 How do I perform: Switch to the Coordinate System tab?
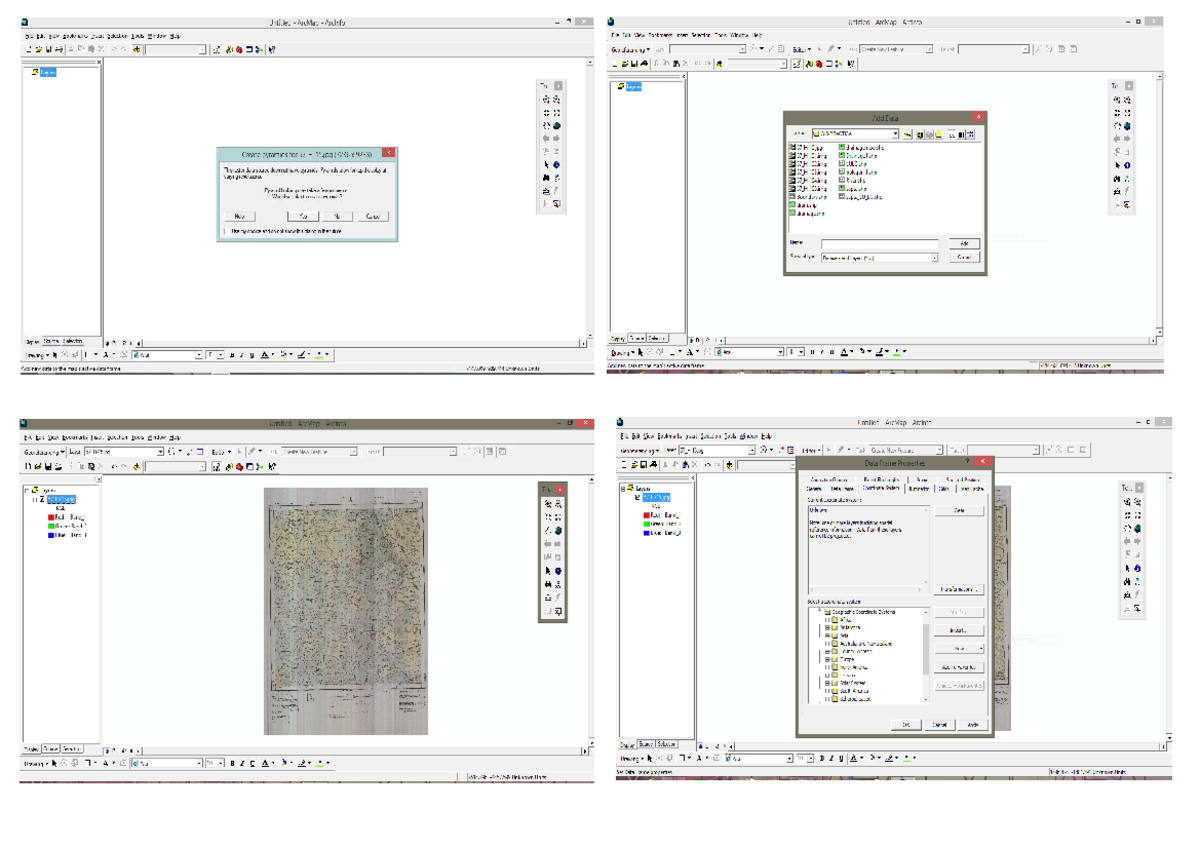(883, 489)
